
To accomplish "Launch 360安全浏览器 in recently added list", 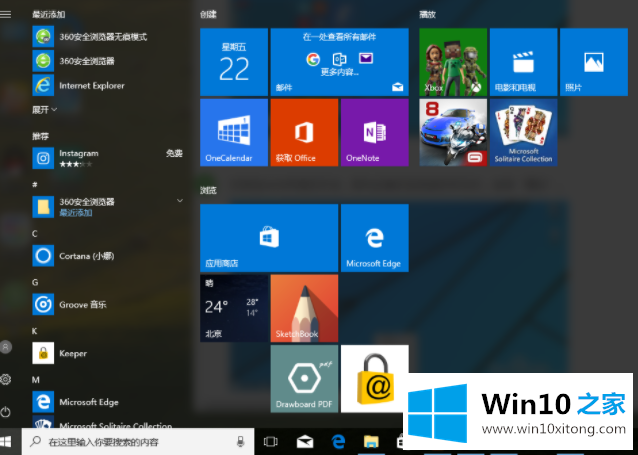I will coord(108,61).
